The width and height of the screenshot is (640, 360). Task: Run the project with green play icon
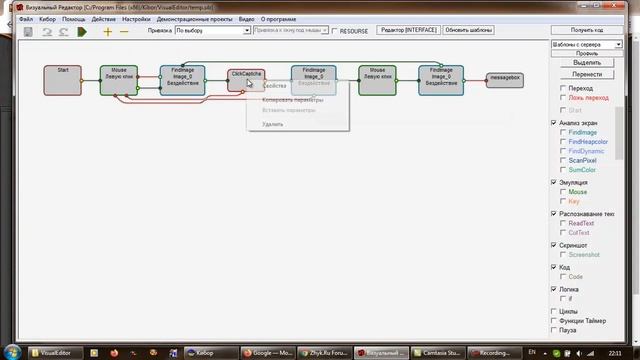82,31
